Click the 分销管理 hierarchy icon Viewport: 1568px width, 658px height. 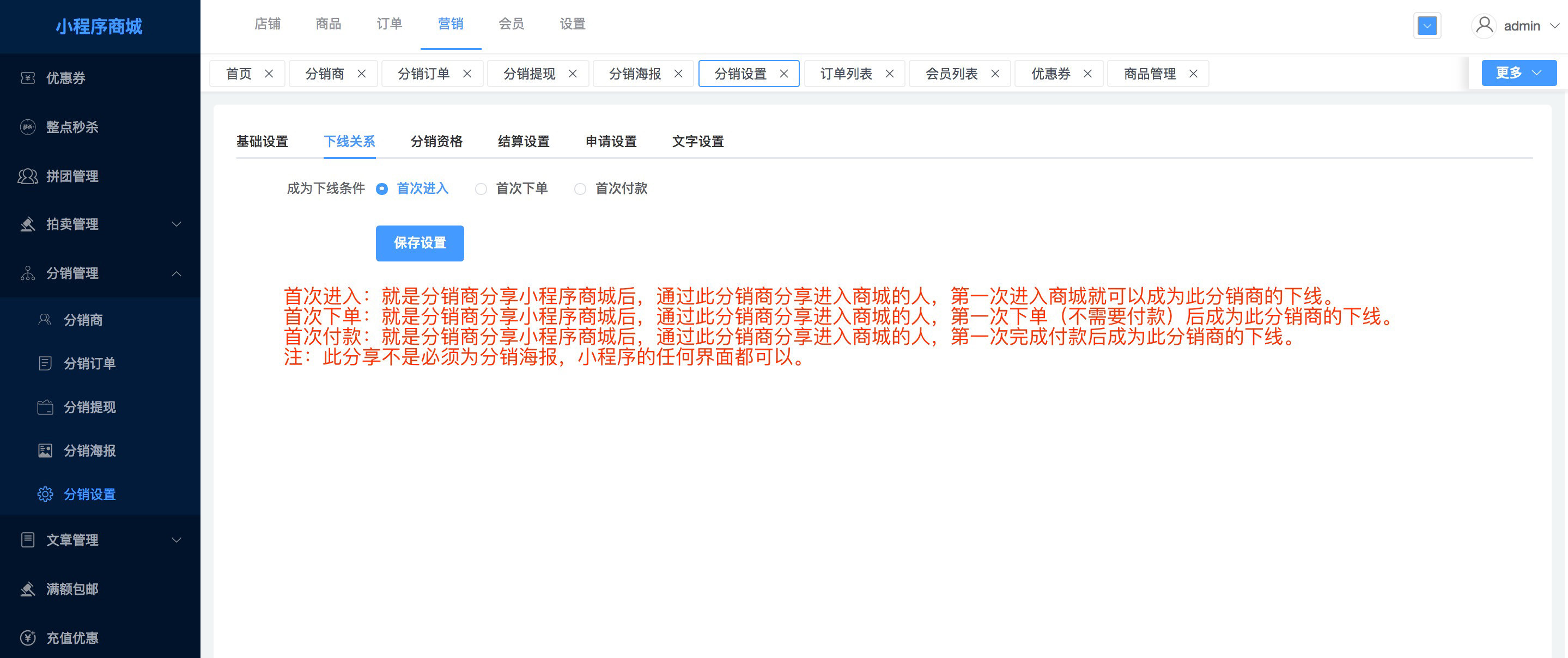pyautogui.click(x=28, y=273)
